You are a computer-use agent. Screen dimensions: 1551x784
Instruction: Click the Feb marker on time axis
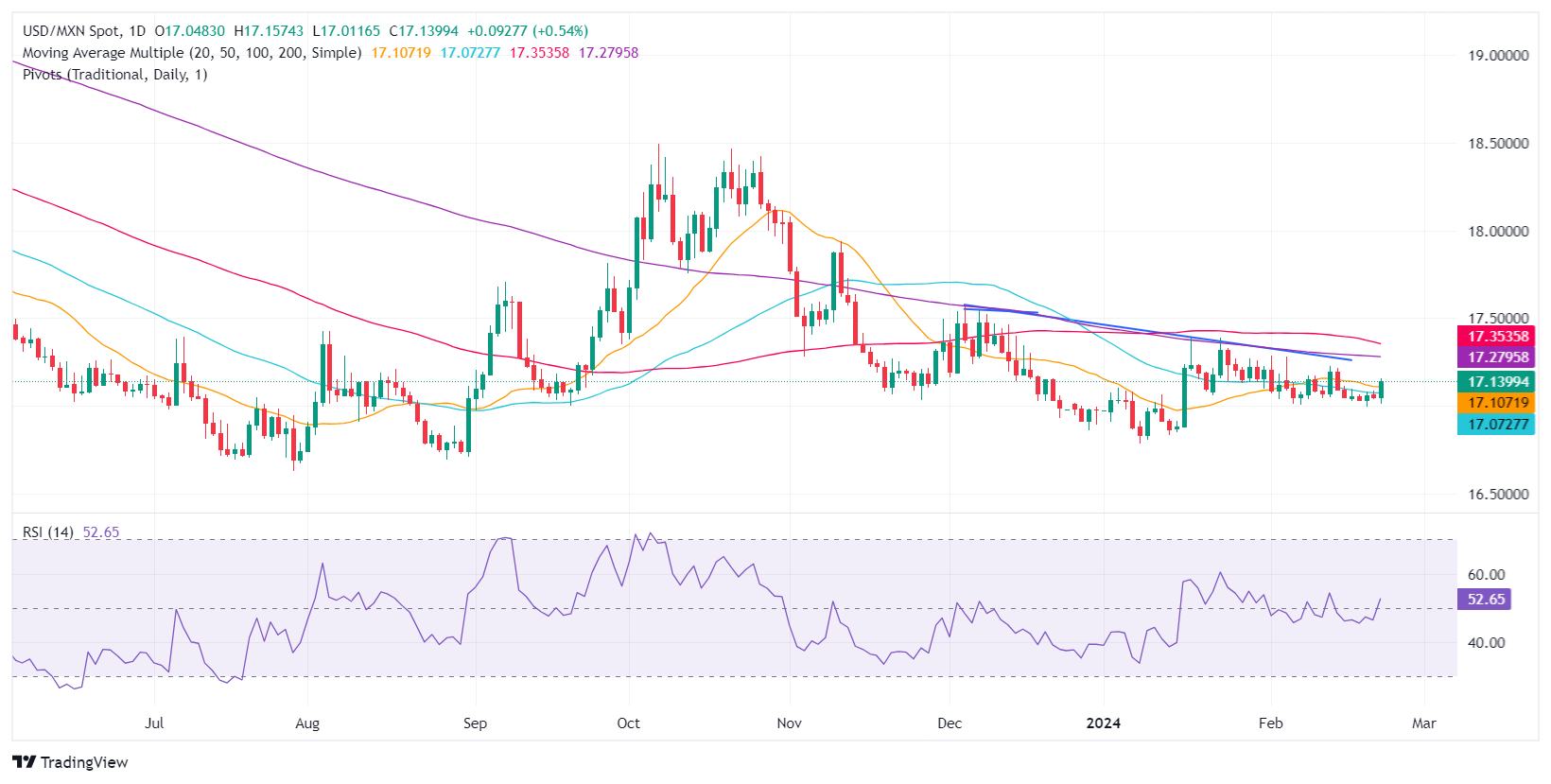(1270, 723)
